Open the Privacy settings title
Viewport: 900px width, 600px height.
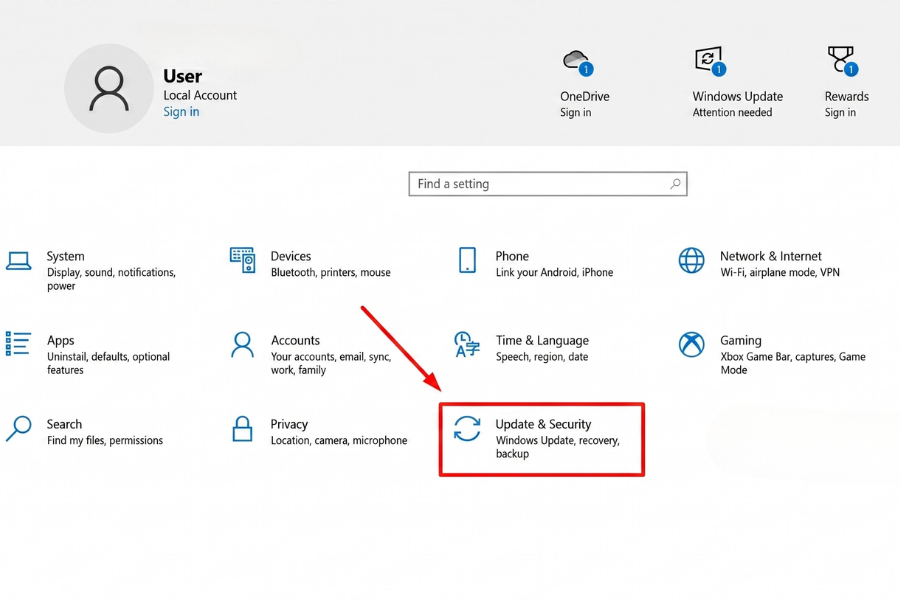pos(289,424)
